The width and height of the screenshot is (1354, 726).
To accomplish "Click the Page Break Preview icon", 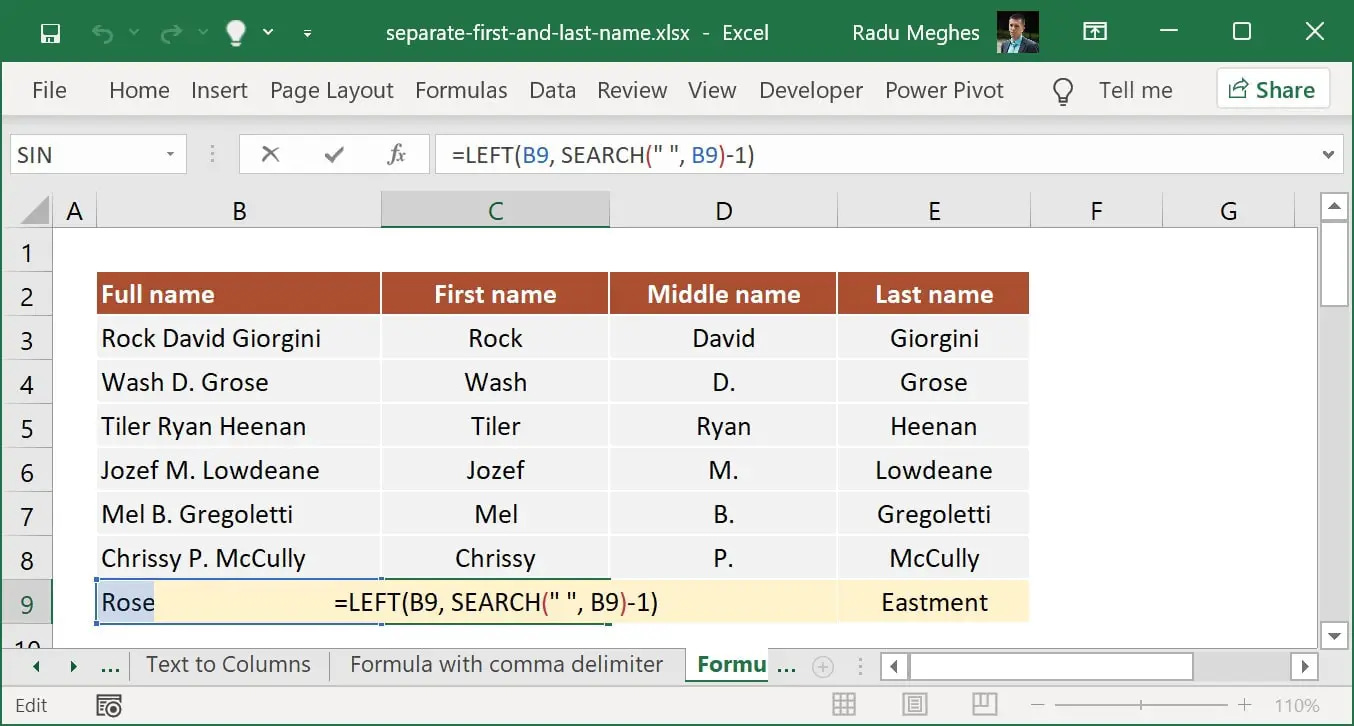I will click(986, 704).
